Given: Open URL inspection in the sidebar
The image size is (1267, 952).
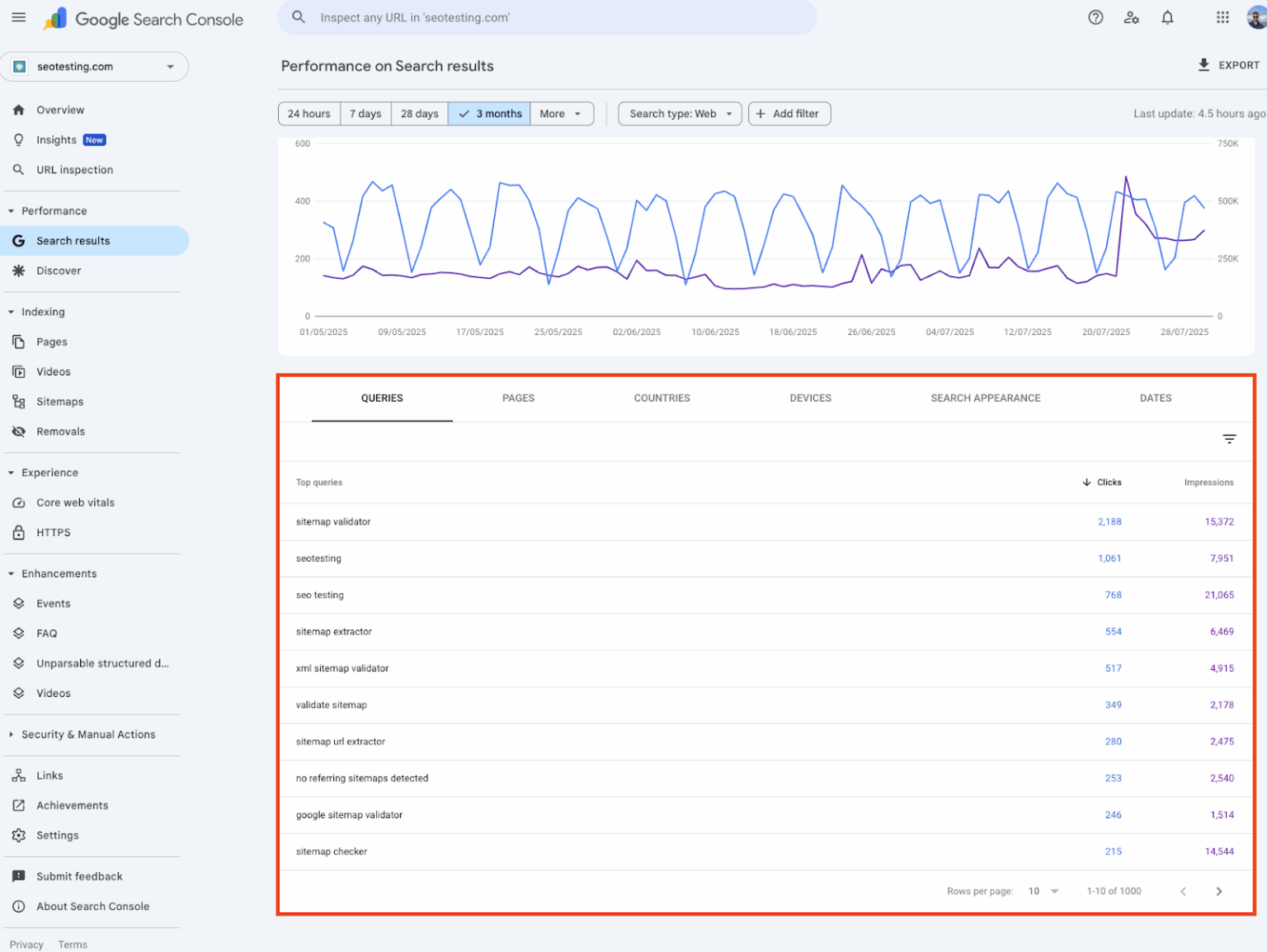Looking at the screenshot, I should 74,169.
